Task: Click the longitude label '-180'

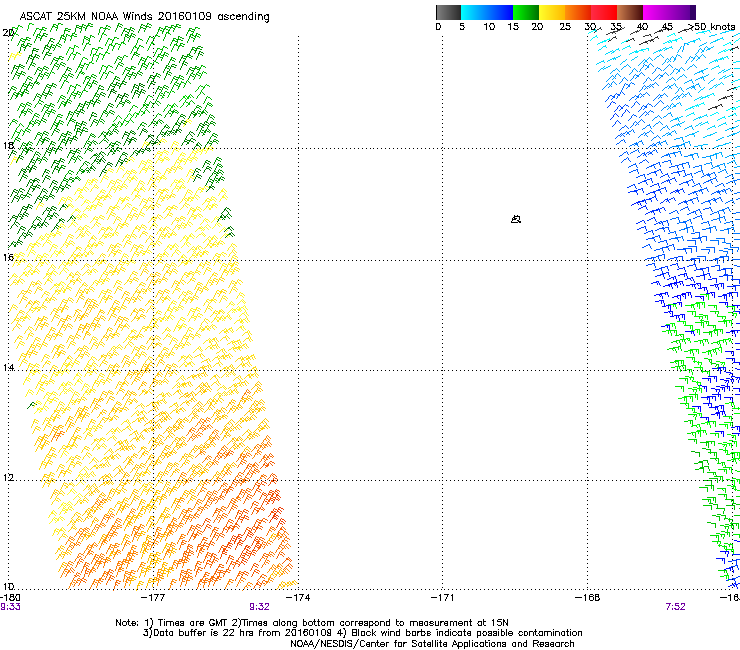Action: point(10,598)
